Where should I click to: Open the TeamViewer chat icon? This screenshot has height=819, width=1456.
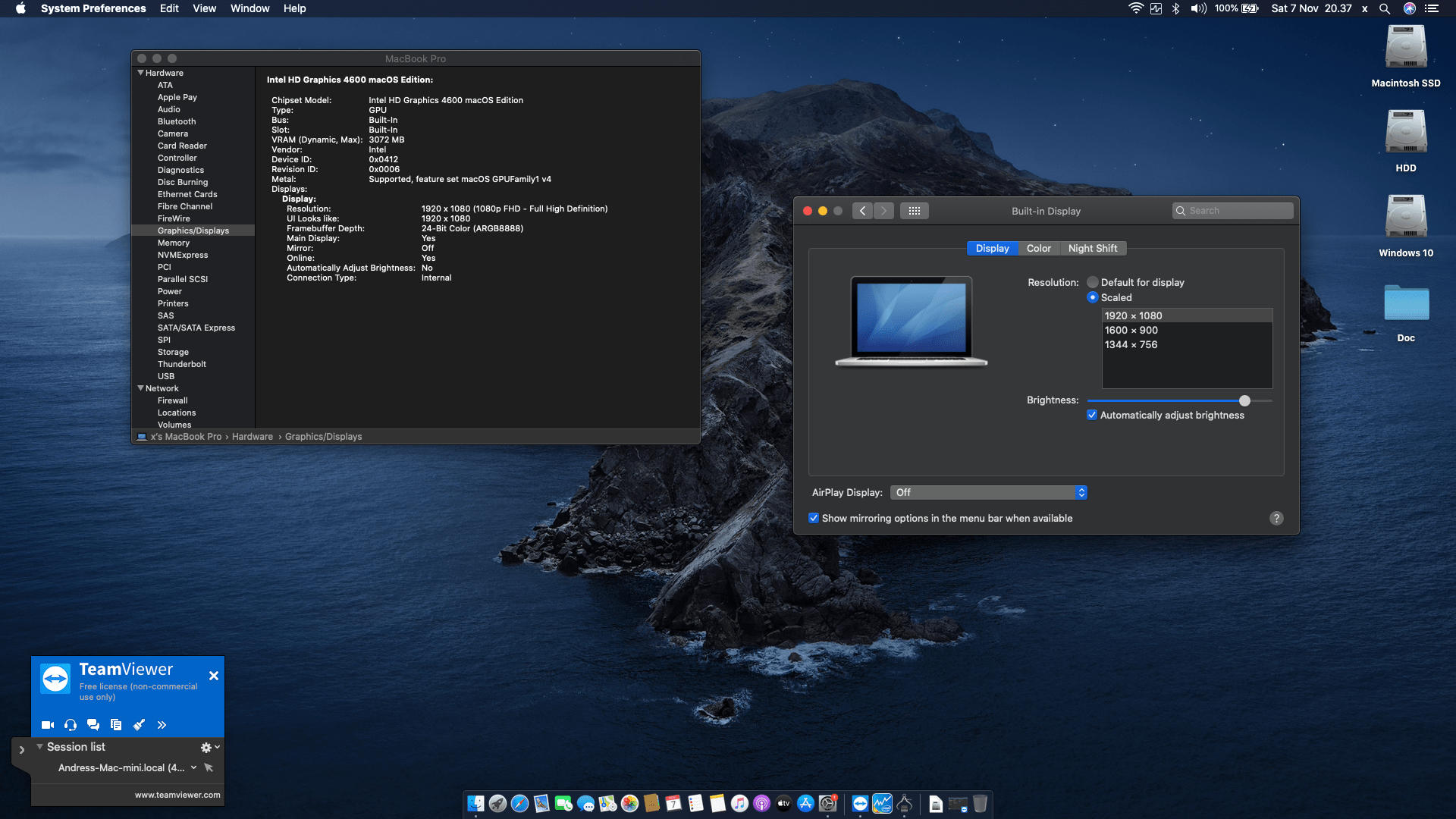coord(93,724)
